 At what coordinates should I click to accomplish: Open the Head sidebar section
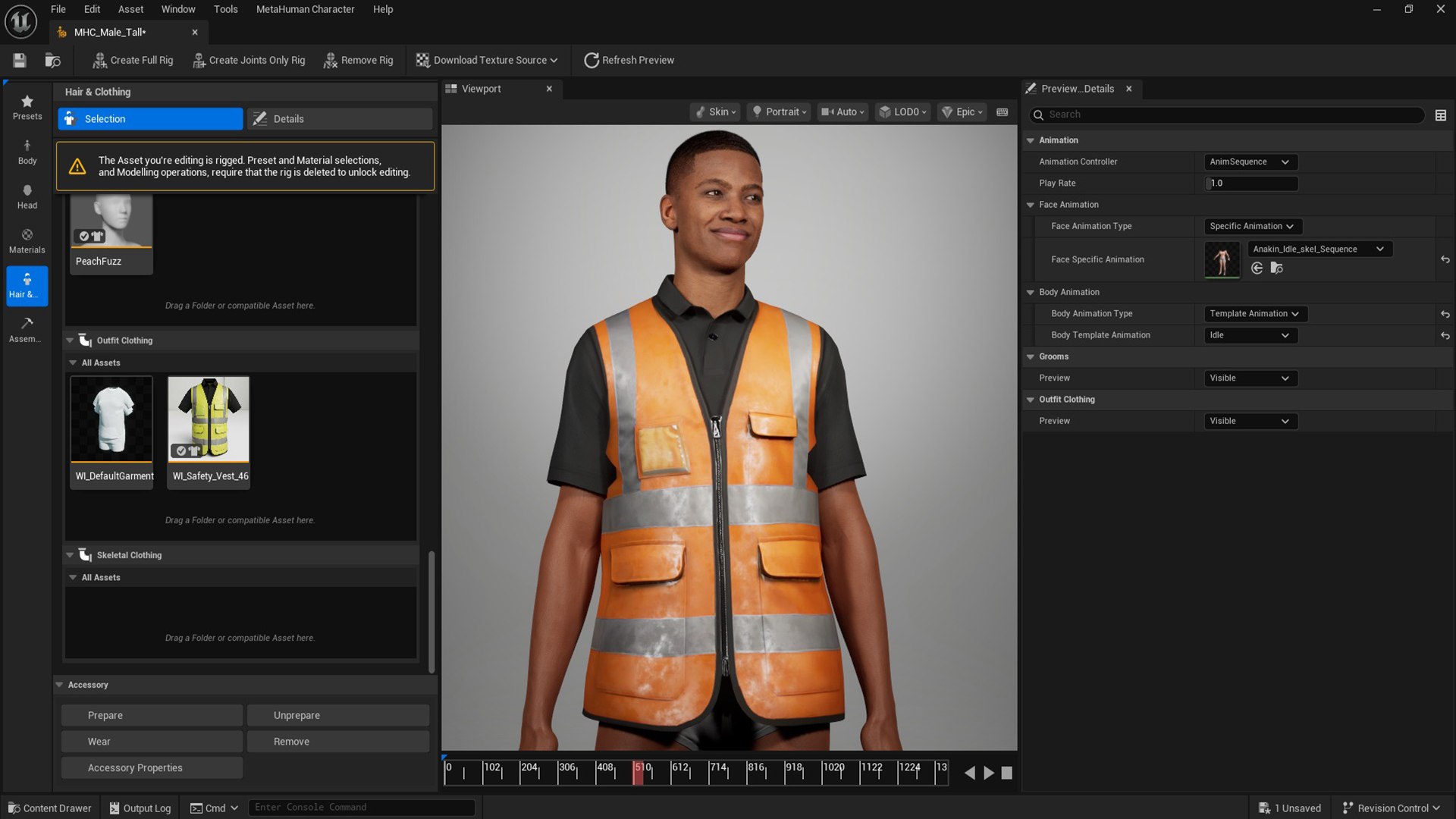(27, 196)
